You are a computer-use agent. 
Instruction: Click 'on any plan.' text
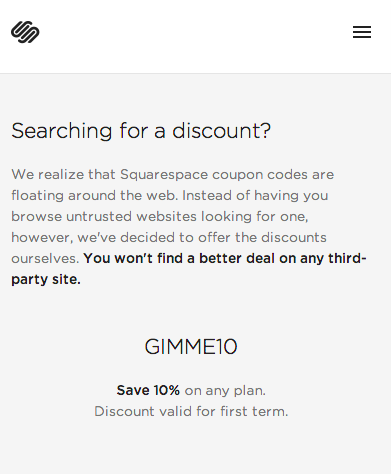coord(225,391)
